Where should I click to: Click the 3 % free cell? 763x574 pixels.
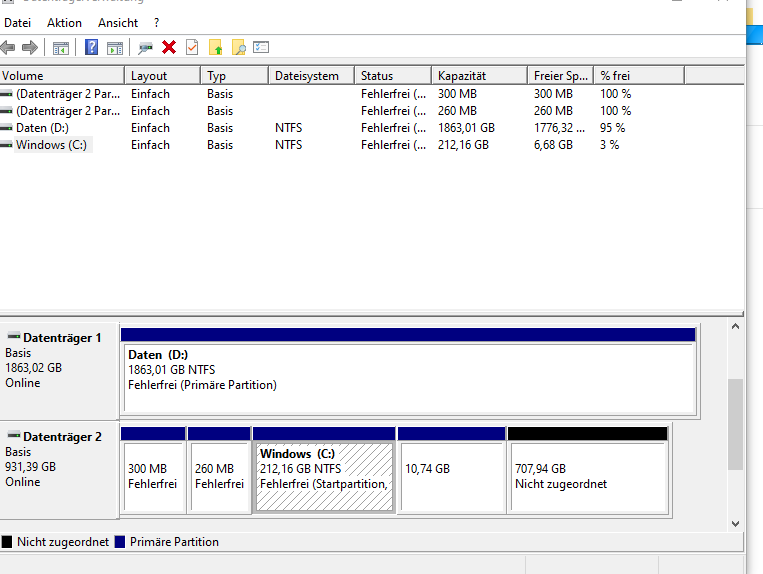[x=609, y=145]
